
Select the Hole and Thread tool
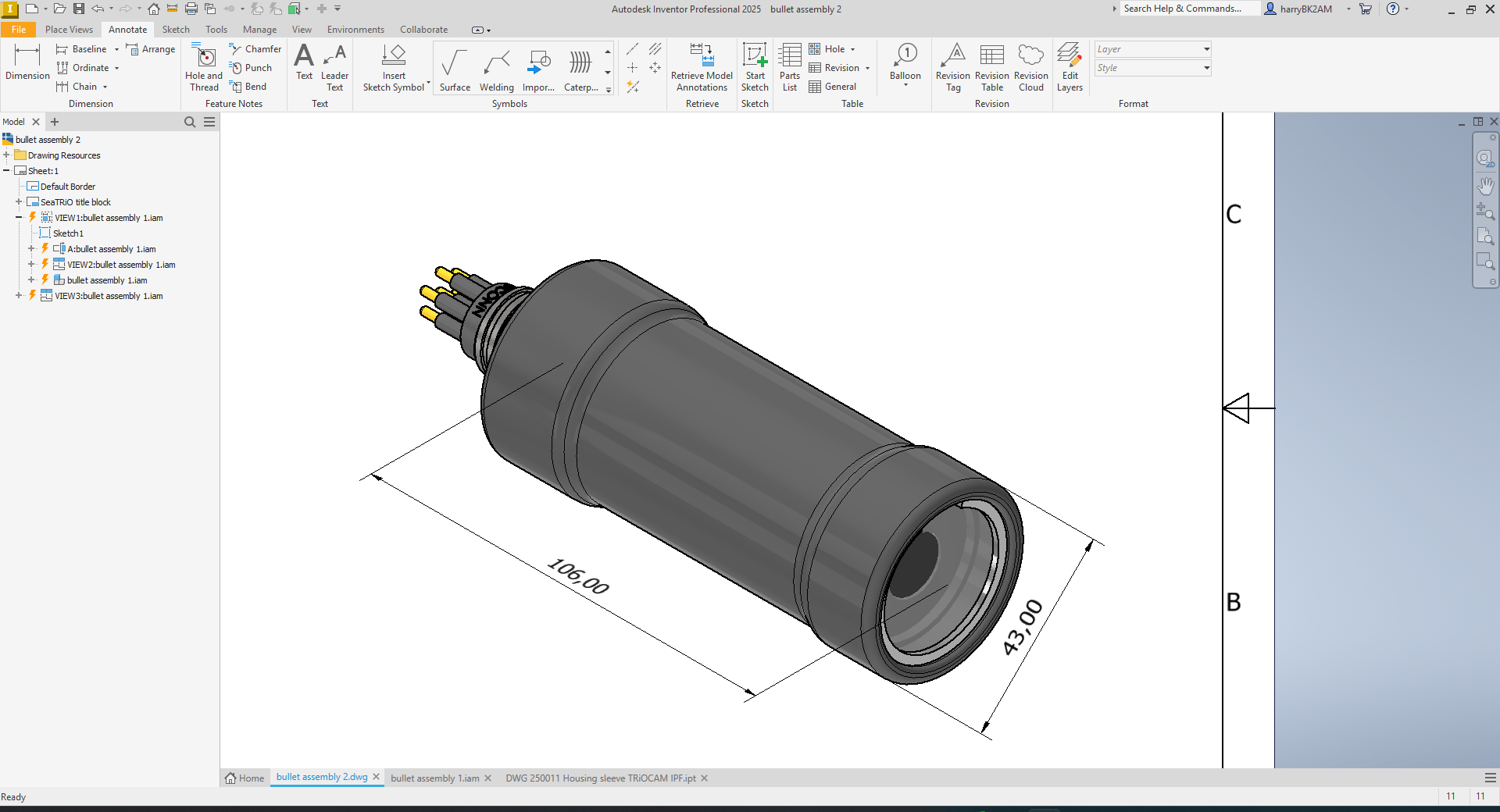click(204, 67)
